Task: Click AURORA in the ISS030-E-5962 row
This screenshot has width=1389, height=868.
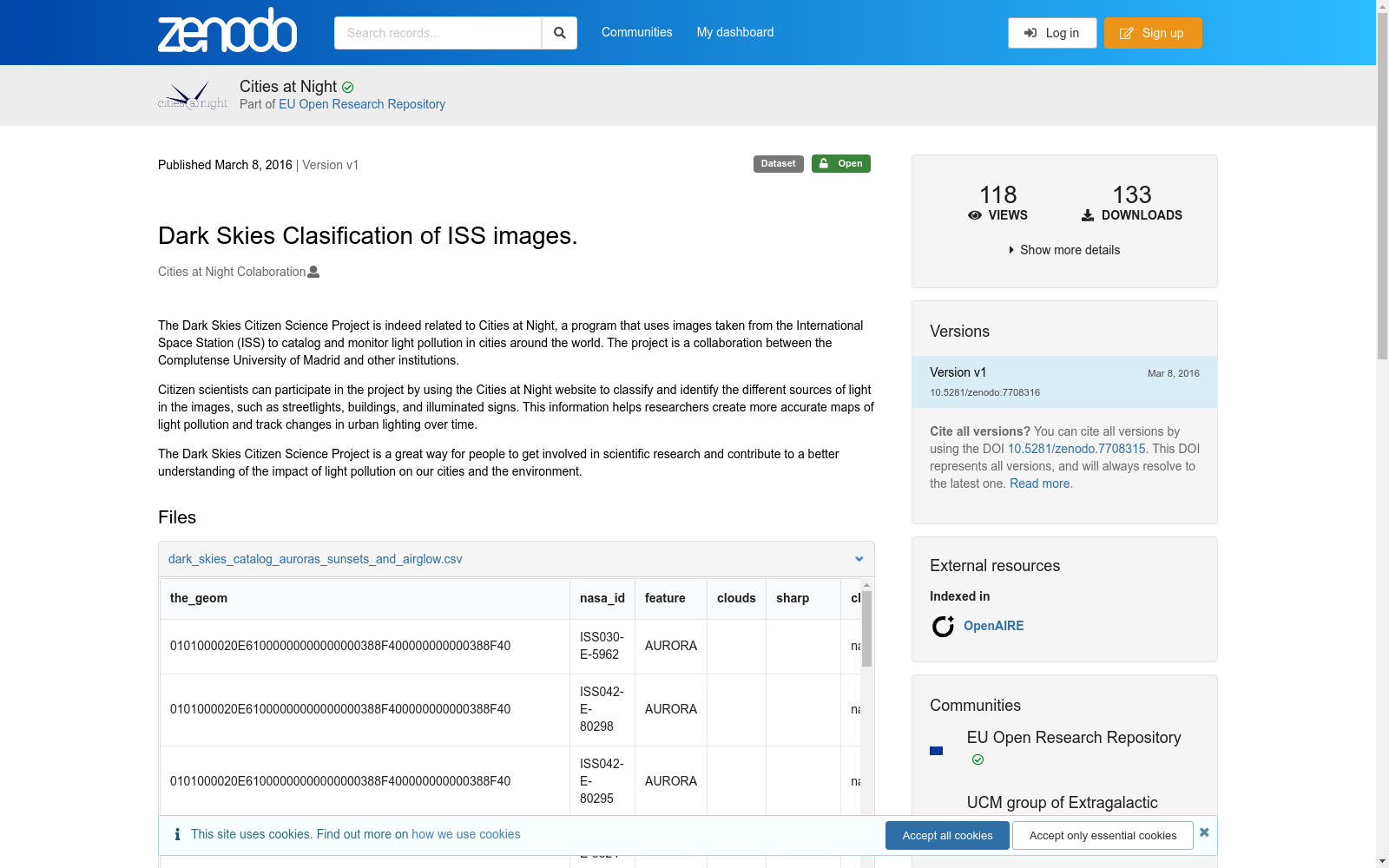Action: 671,646
